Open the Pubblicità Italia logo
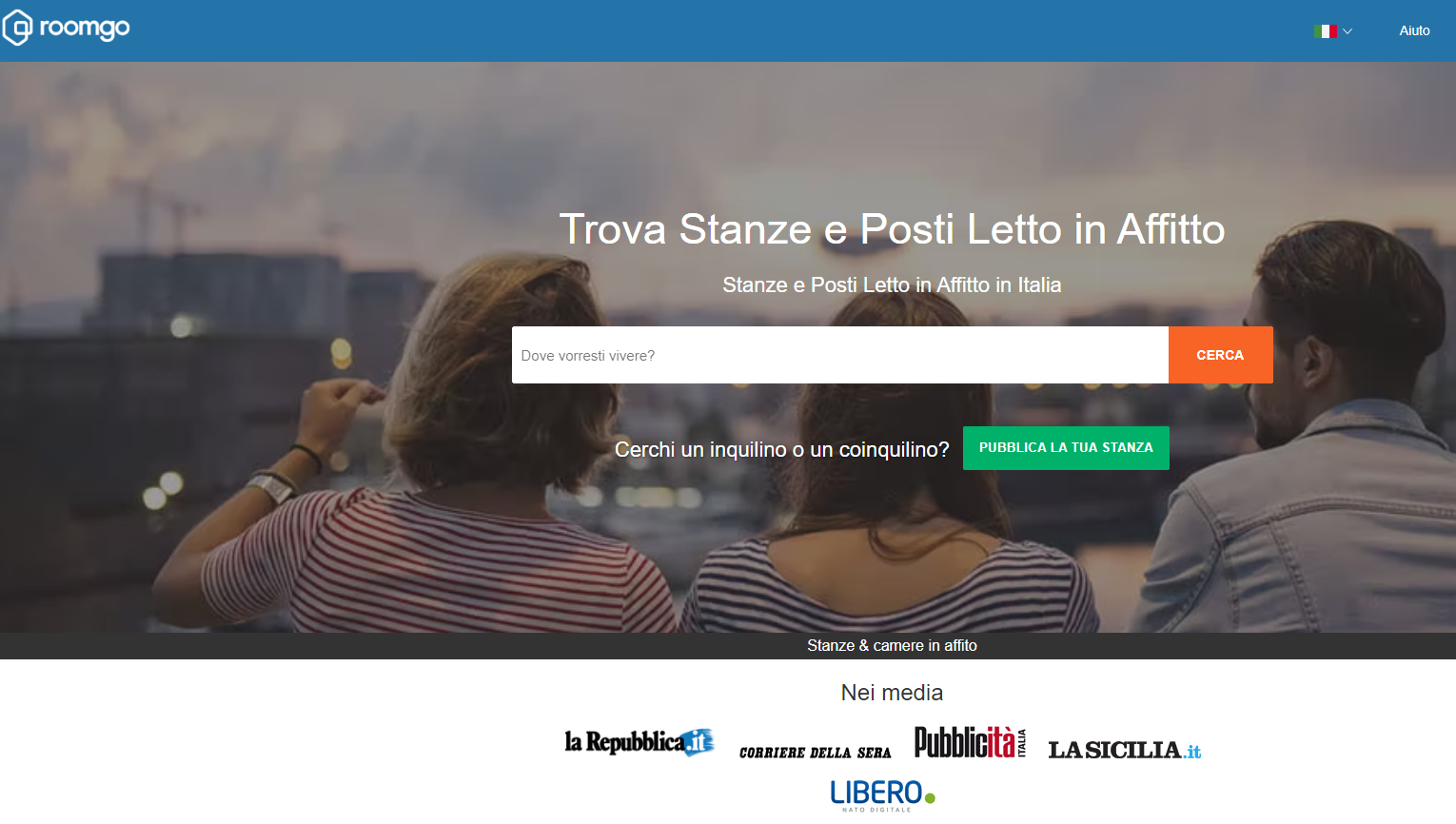 (971, 742)
